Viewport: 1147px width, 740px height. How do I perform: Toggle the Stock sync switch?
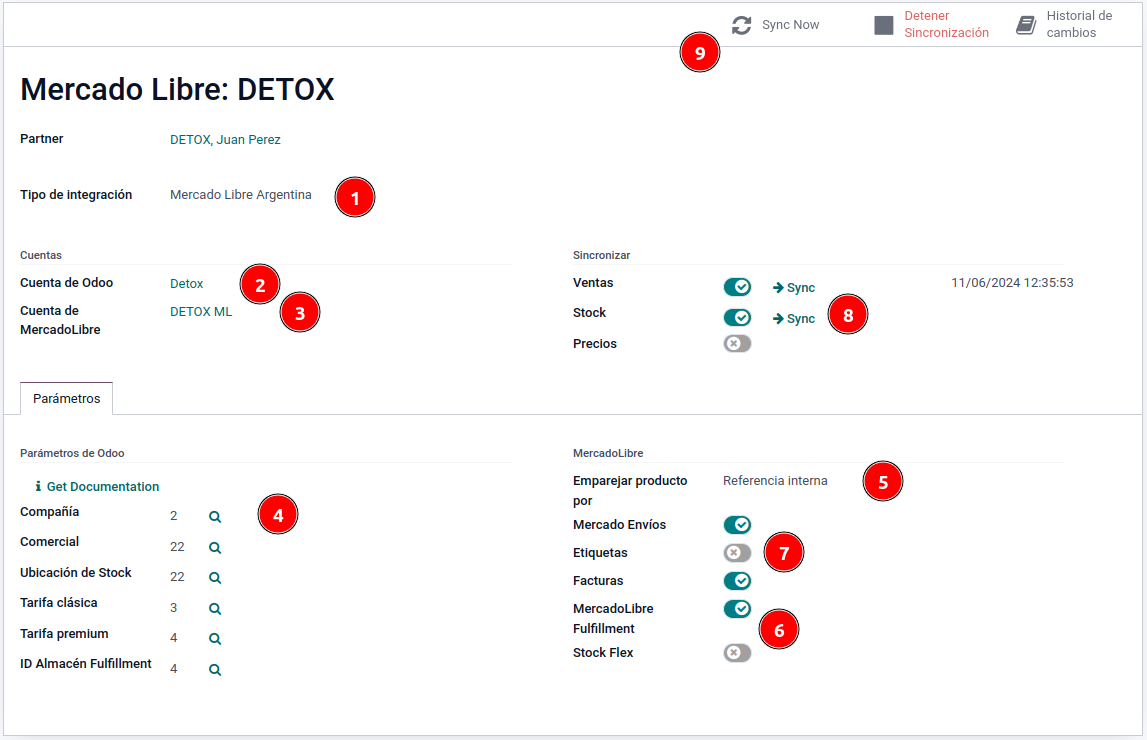point(737,317)
